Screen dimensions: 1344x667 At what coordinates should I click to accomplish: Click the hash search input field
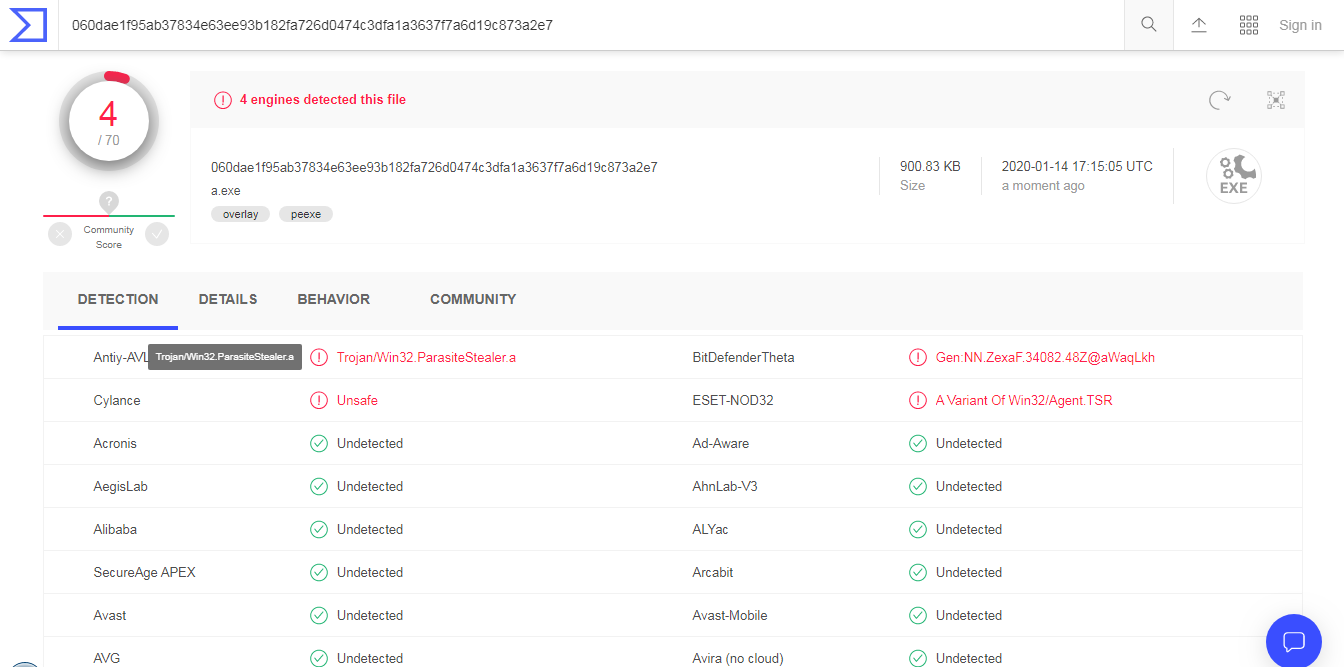click(x=590, y=25)
